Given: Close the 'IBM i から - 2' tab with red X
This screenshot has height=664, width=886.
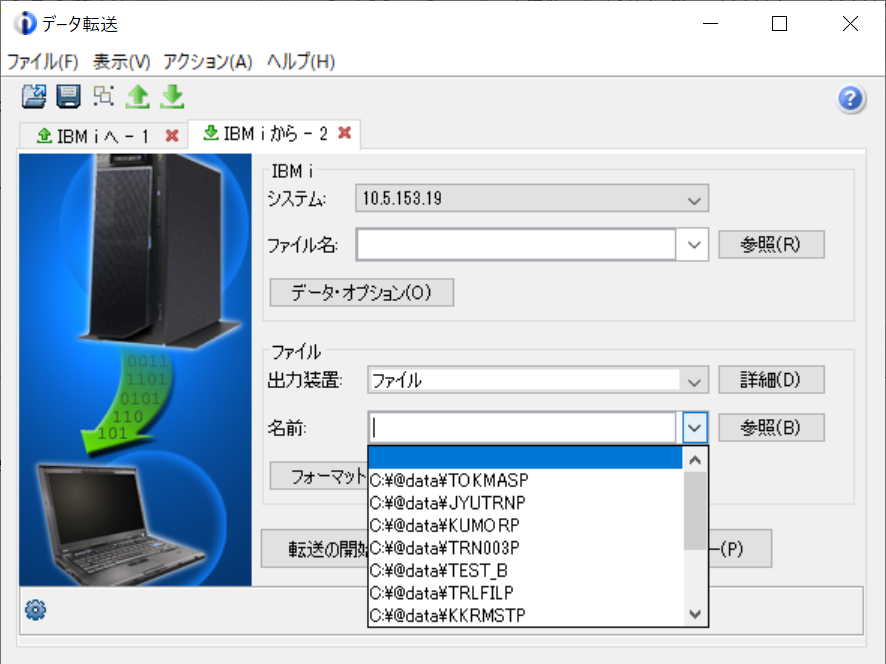Looking at the screenshot, I should (x=345, y=133).
